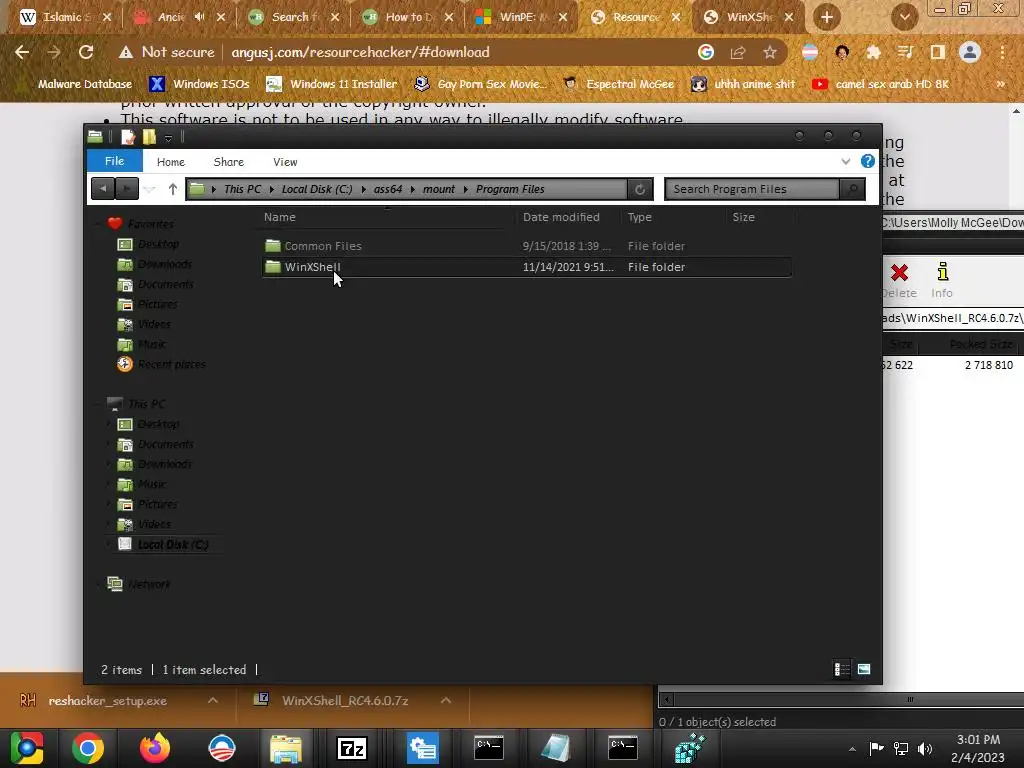
Task: Reload the Chrome page
Action: (x=86, y=52)
